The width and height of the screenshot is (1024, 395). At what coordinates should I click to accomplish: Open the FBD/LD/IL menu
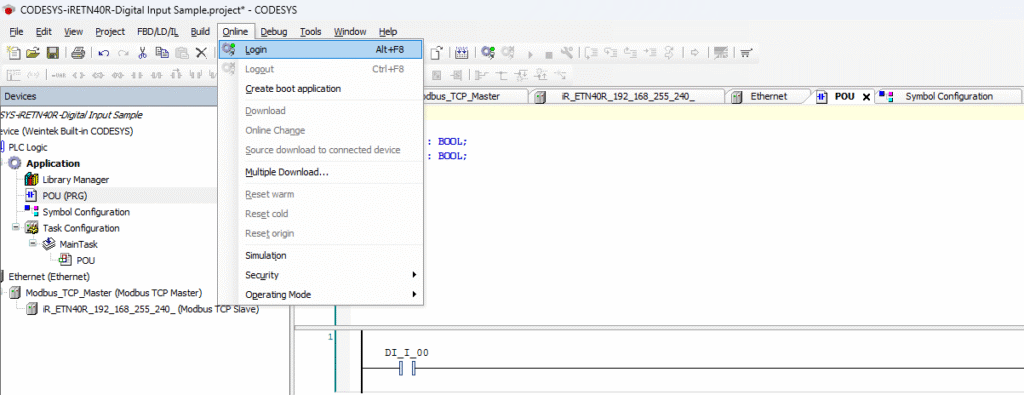pyautogui.click(x=157, y=31)
